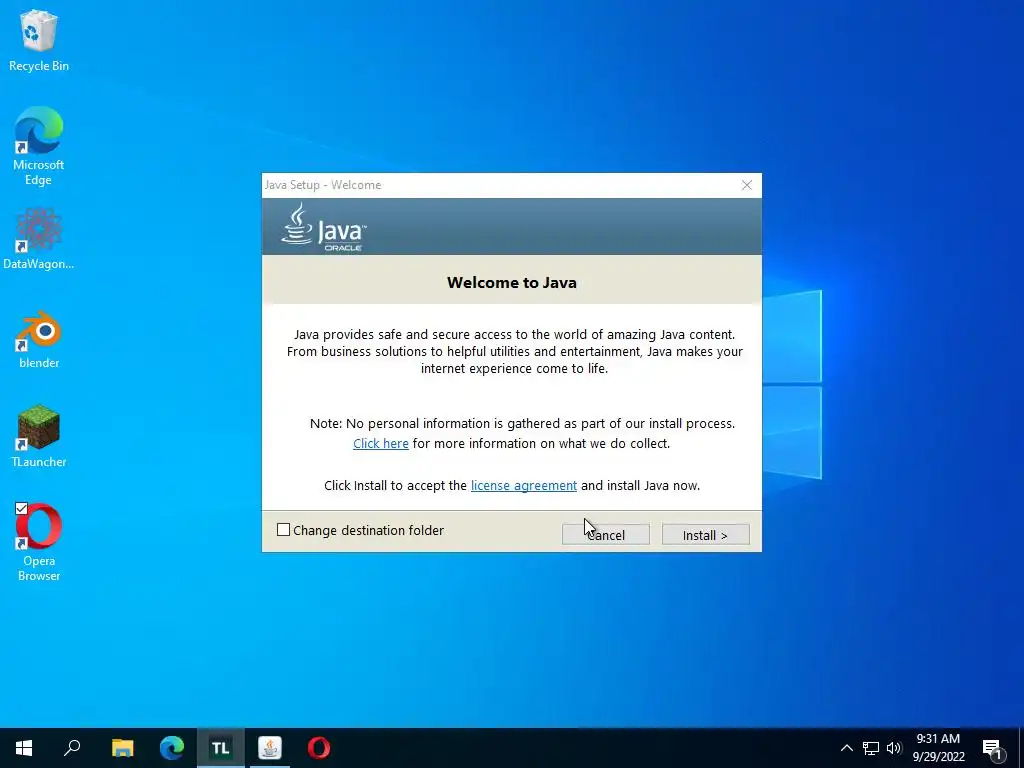Enable the Change destination folder checkbox
The height and width of the screenshot is (768, 1024).
point(283,530)
